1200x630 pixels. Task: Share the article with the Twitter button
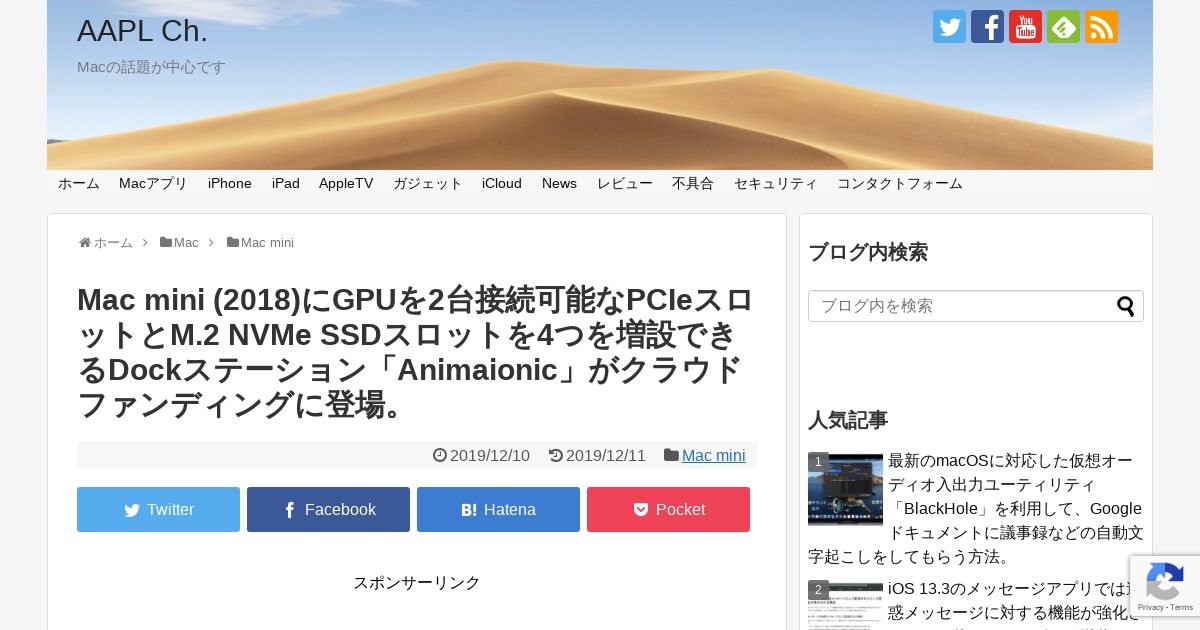[158, 509]
